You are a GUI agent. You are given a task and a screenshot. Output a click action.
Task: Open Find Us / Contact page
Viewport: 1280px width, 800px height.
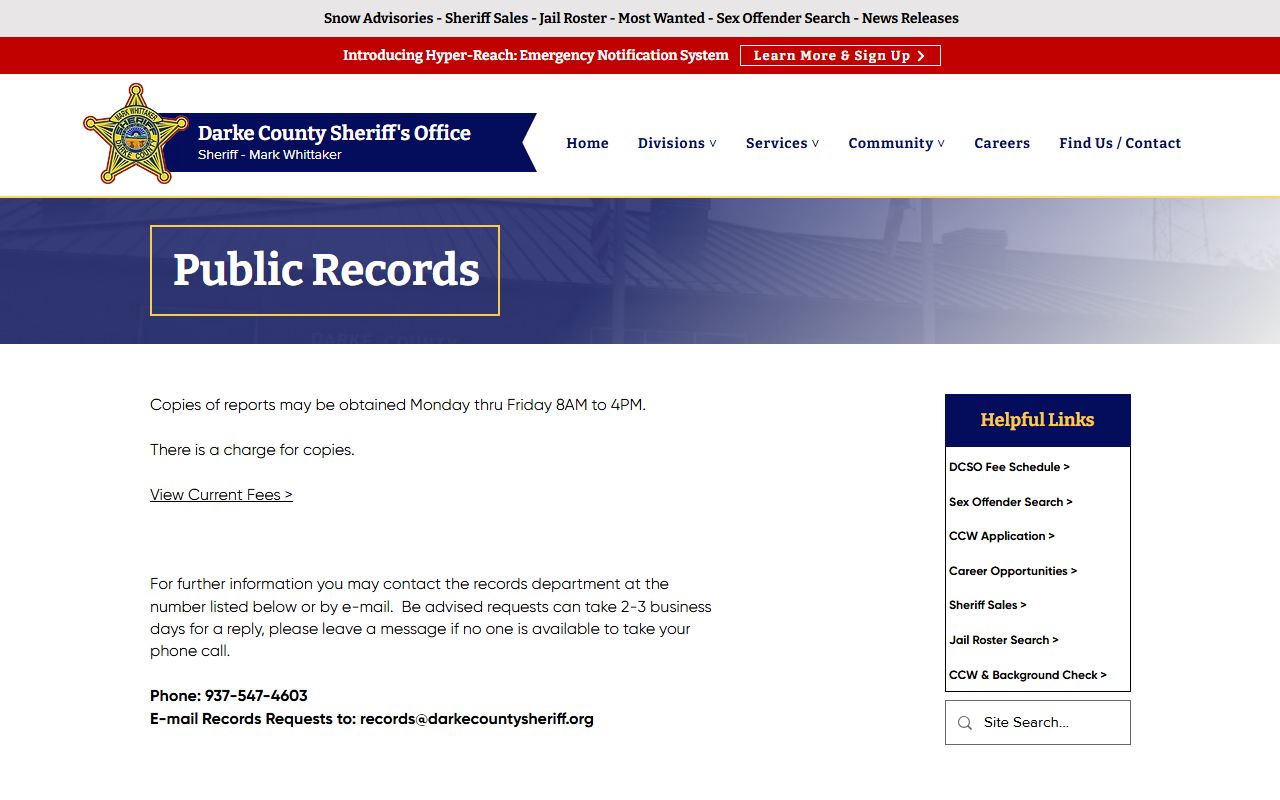coord(1120,143)
